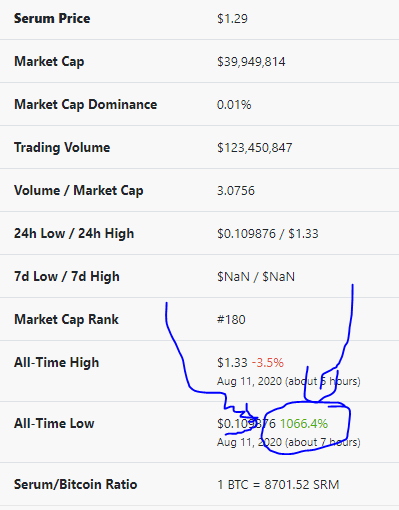Select the $1.29 price value
Screen dimensions: 399x510
point(232,19)
